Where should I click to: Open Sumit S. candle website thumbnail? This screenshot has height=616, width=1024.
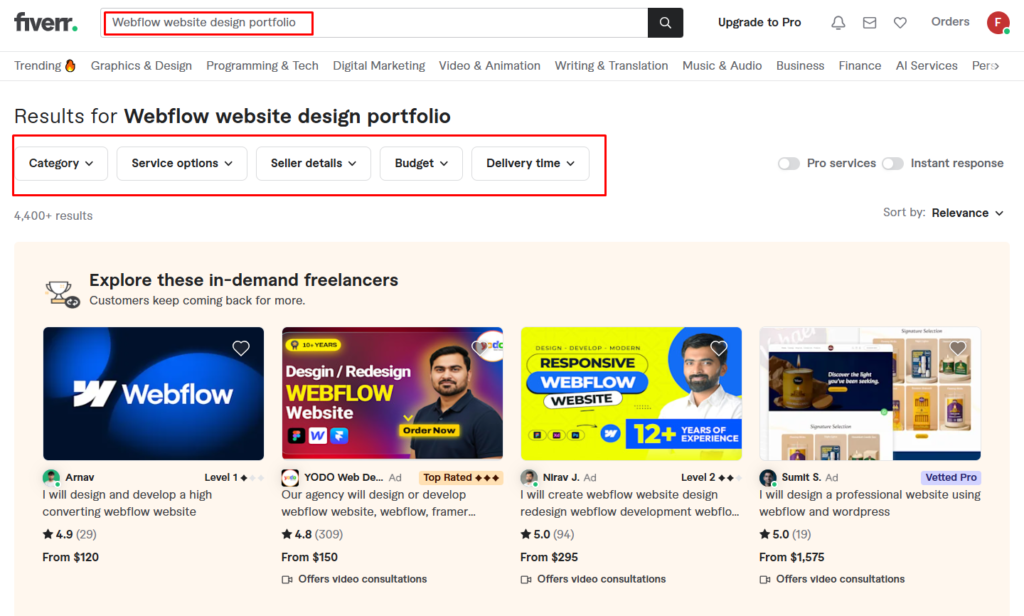[870, 394]
